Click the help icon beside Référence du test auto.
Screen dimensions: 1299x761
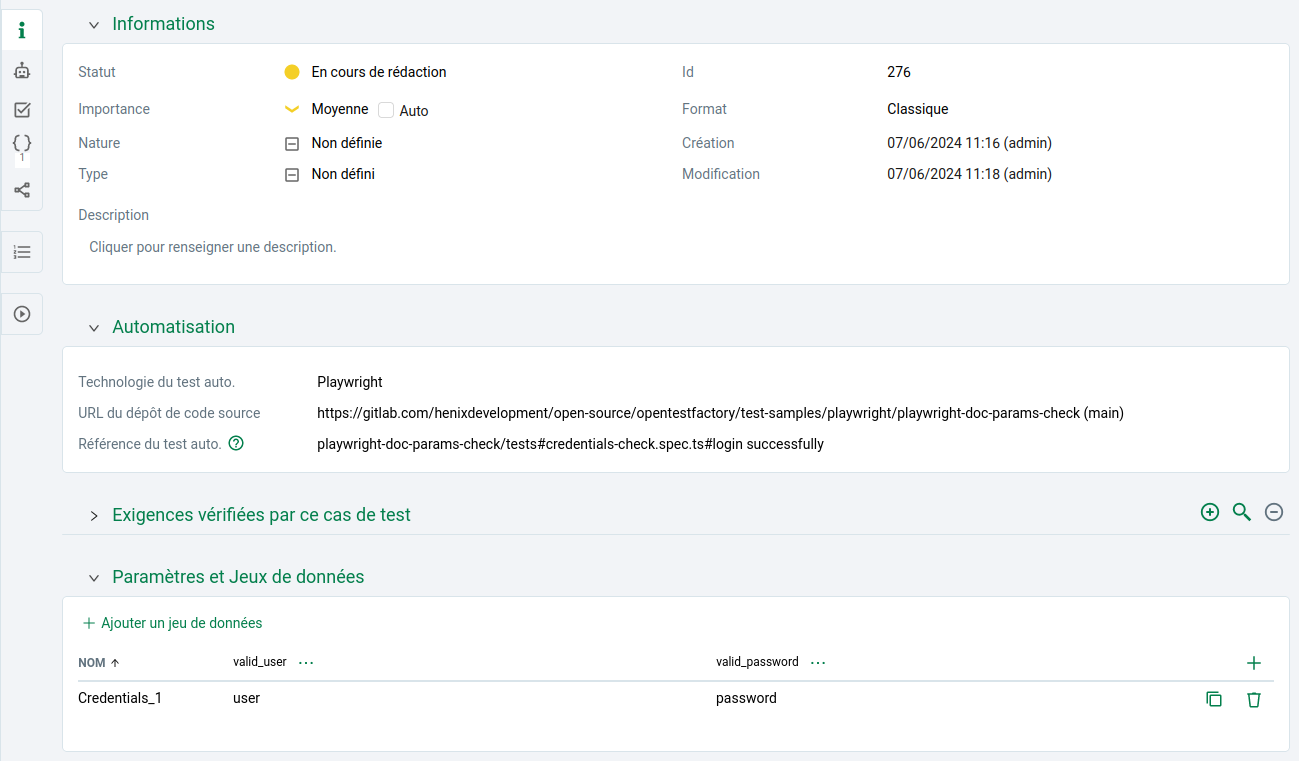pyautogui.click(x=236, y=444)
